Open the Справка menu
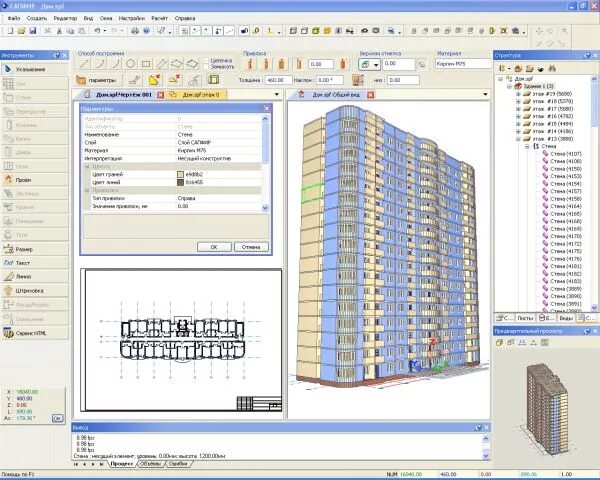This screenshot has width=600, height=480. click(185, 18)
